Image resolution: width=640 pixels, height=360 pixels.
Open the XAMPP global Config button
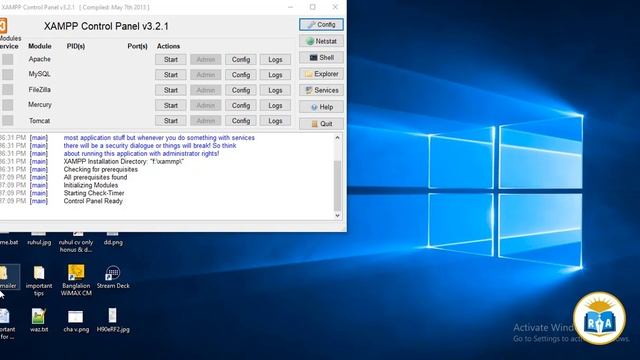pyautogui.click(x=321, y=25)
